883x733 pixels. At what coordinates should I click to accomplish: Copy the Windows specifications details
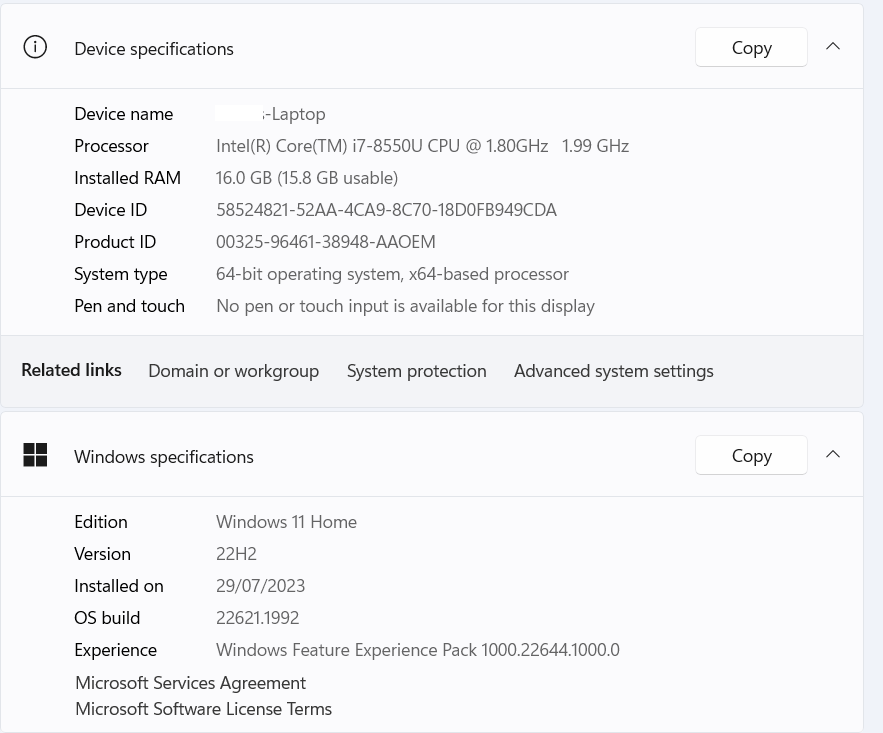click(x=751, y=455)
